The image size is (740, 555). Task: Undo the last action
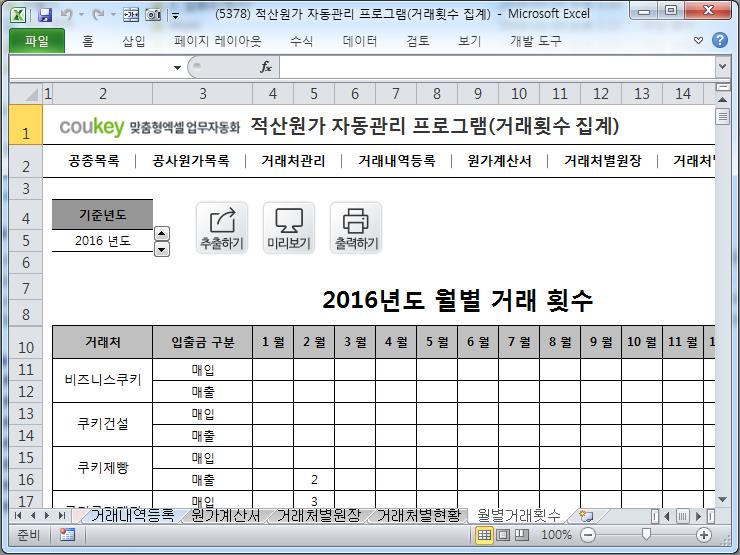pos(66,15)
